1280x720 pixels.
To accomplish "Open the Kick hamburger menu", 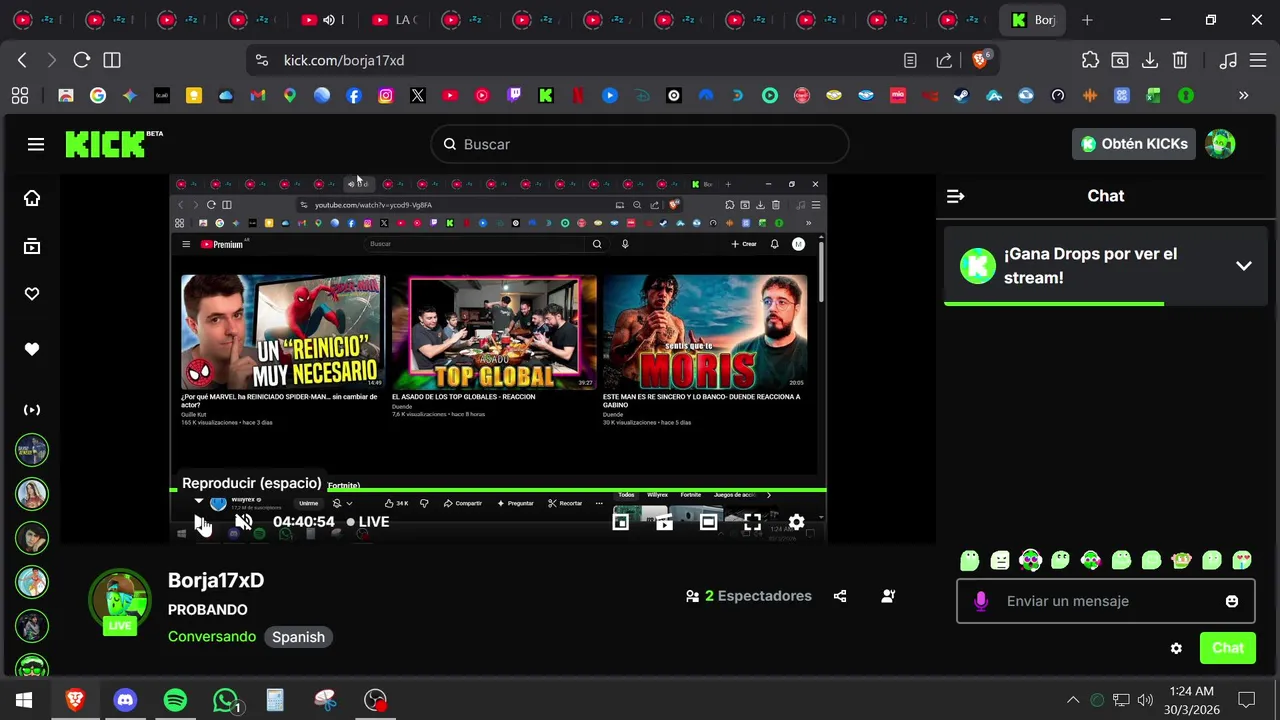I will click(36, 144).
